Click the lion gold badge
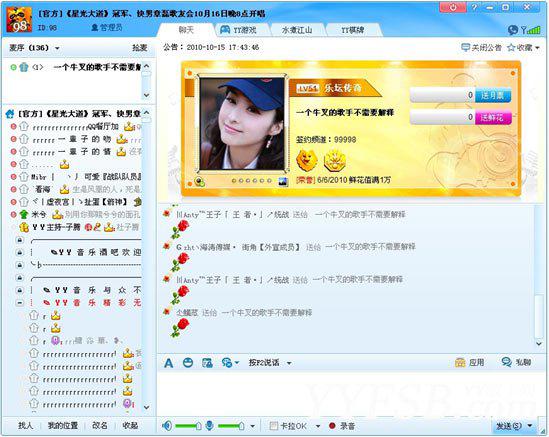 coord(307,160)
